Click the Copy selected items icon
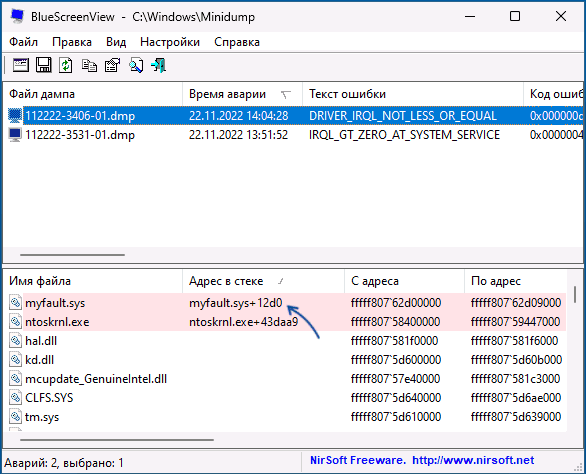The height and width of the screenshot is (474, 586). 89,65
